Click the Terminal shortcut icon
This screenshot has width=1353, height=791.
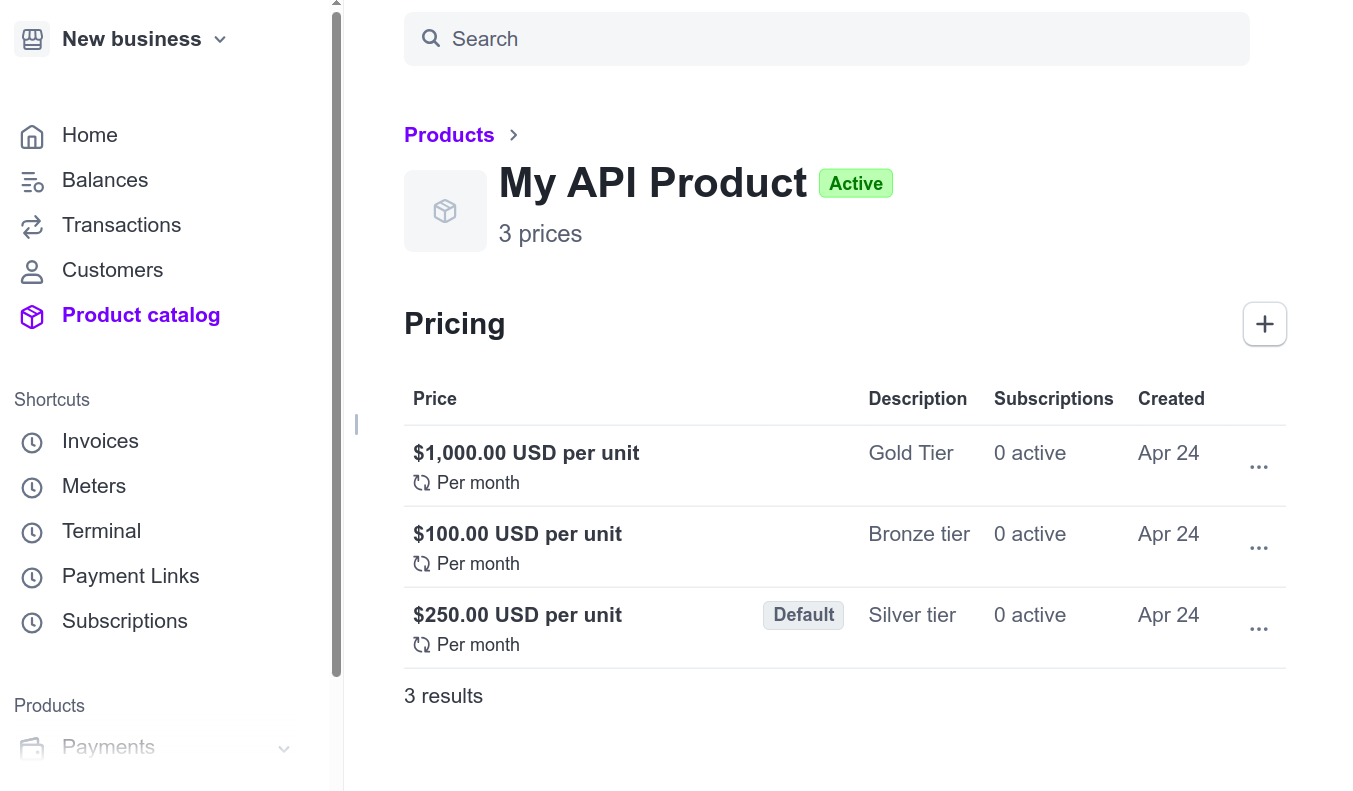(32, 531)
